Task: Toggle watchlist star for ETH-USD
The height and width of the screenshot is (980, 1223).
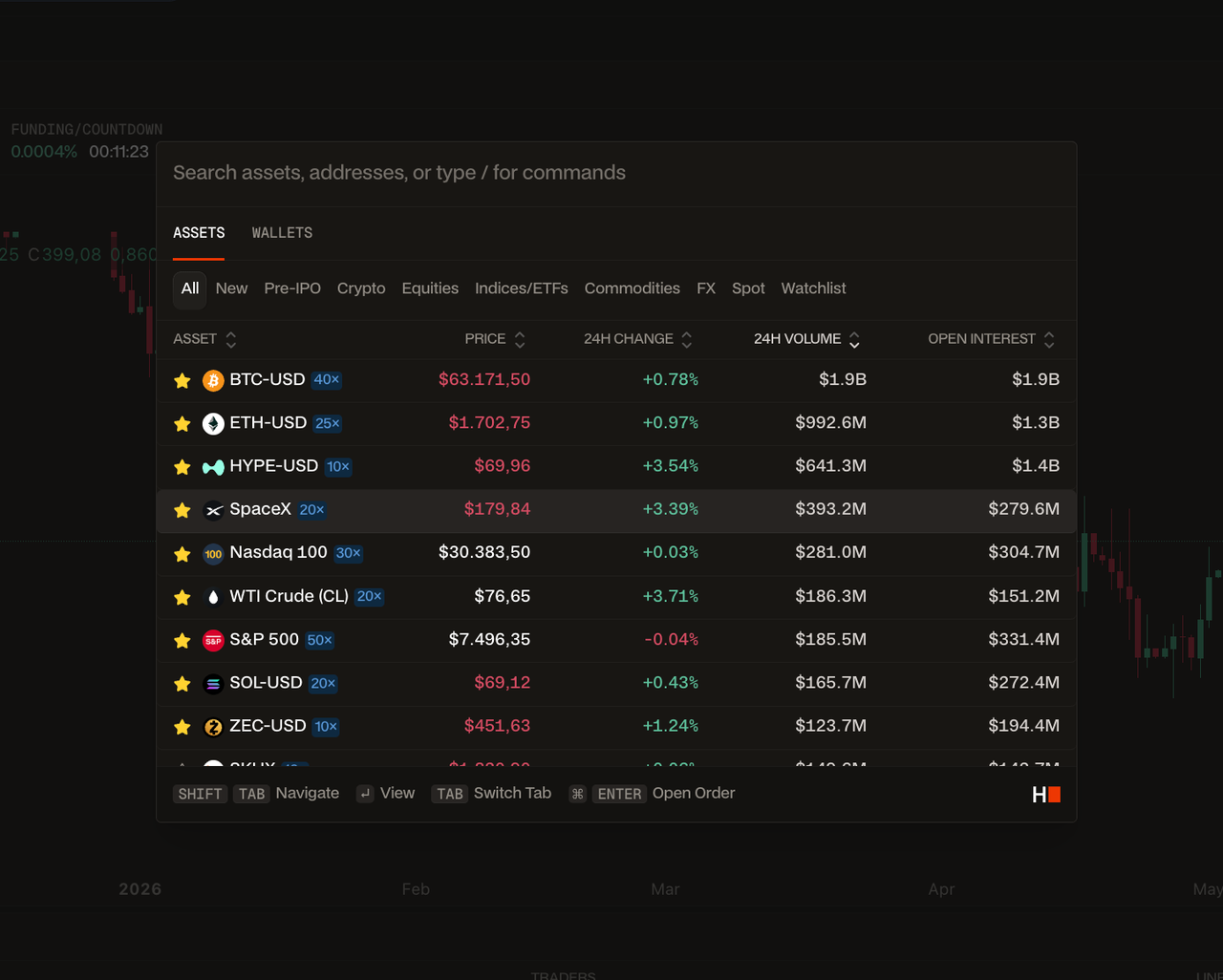Action: [x=182, y=424]
